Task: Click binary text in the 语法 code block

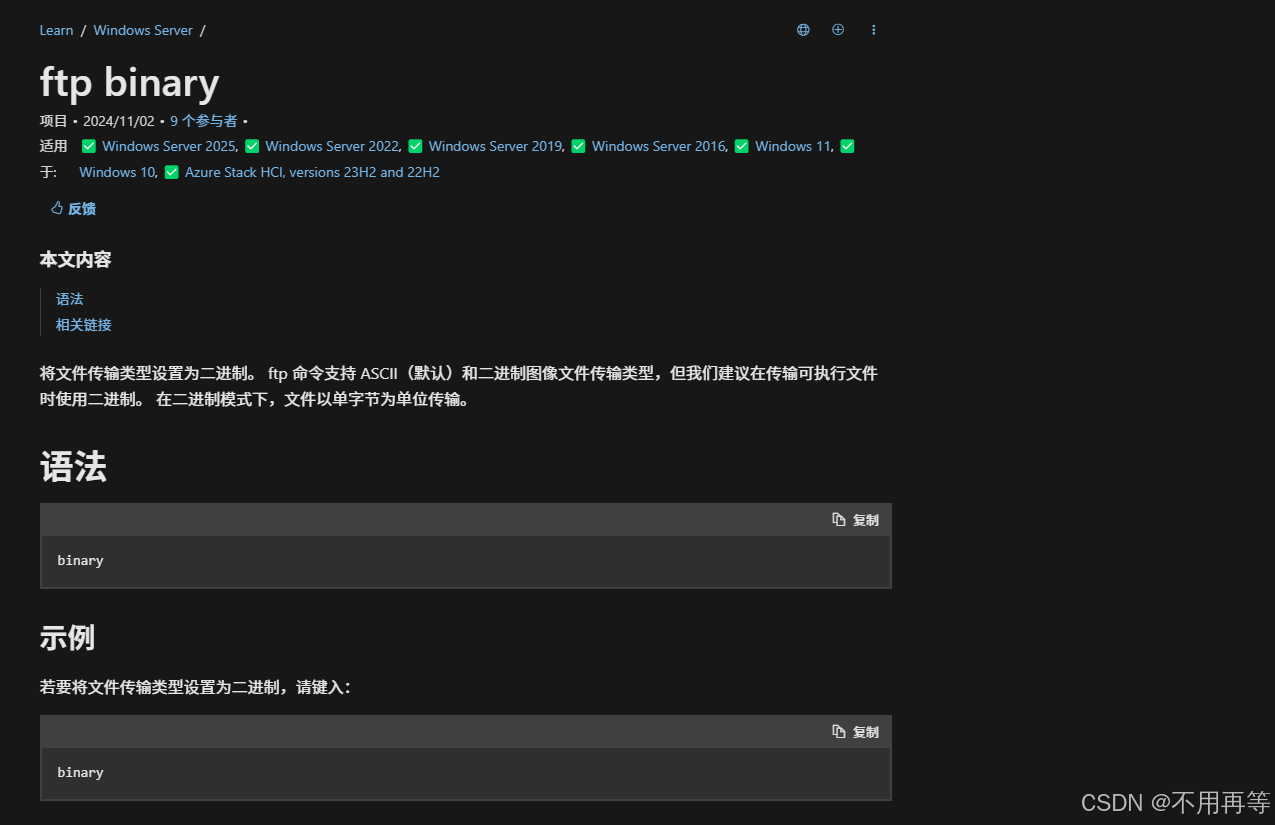Action: [x=81, y=561]
